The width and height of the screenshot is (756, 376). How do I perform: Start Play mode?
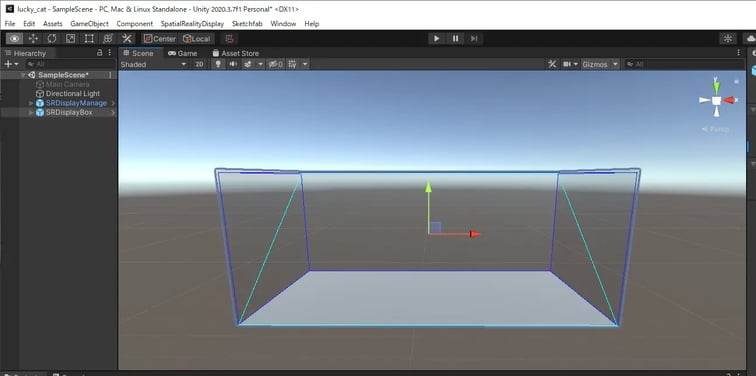[x=437, y=39]
